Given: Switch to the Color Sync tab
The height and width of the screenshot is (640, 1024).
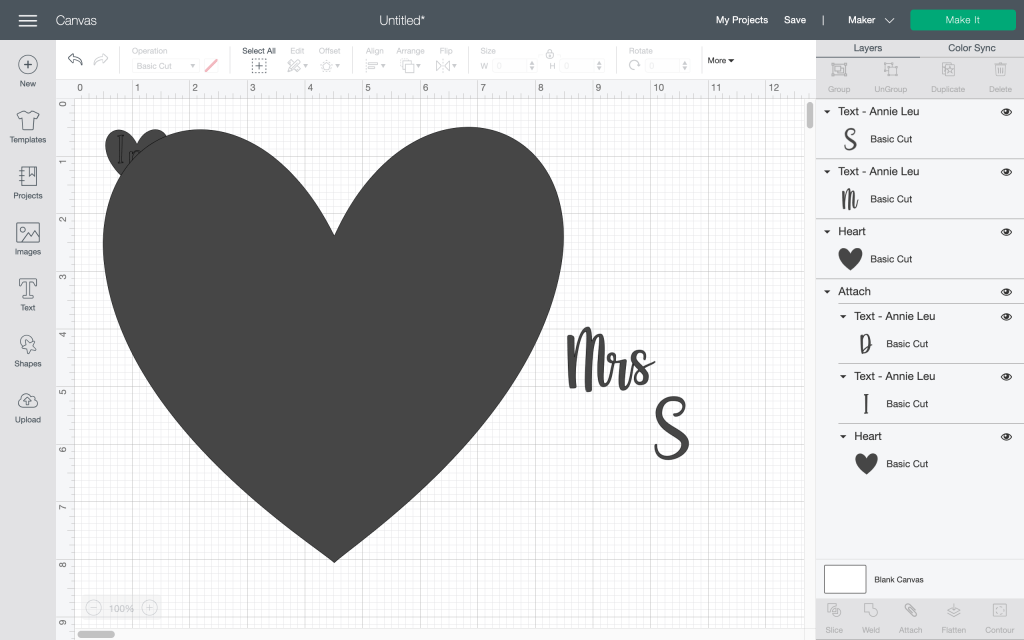Looking at the screenshot, I should click(x=971, y=48).
